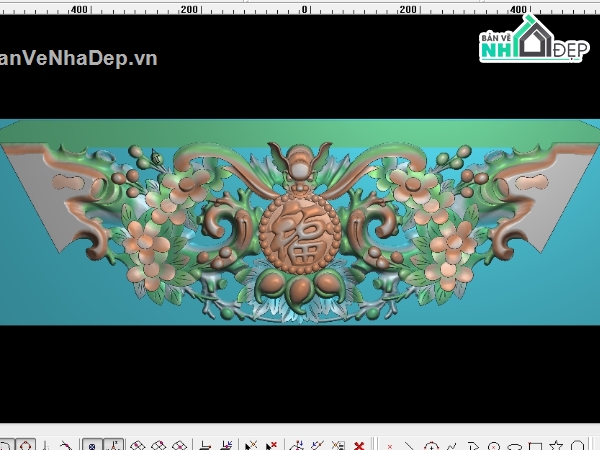Toggle the pressed triangle snap button
This screenshot has height=450, width=600.
pos(114,445)
